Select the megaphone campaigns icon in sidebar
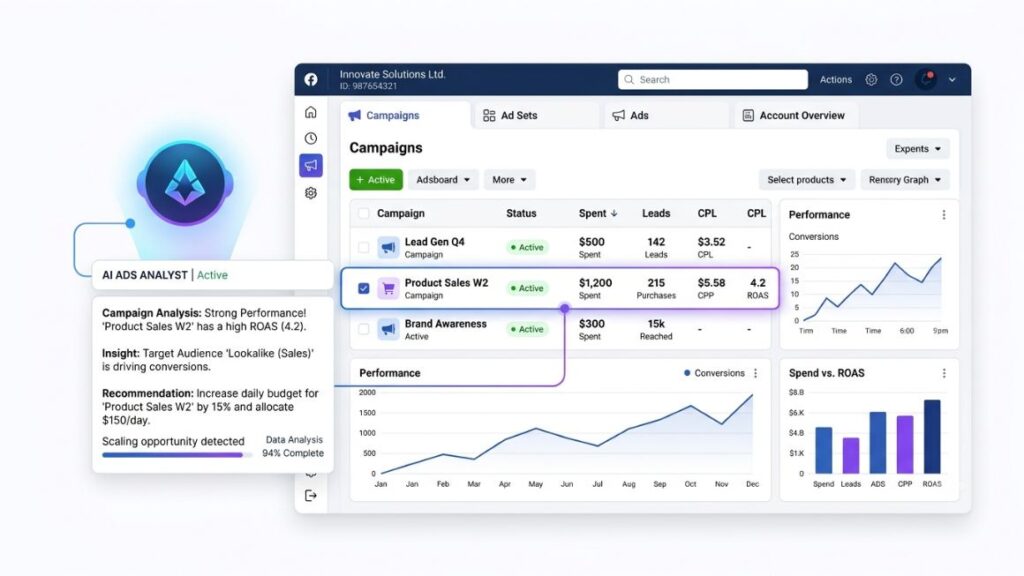This screenshot has height=576, width=1024. click(311, 165)
